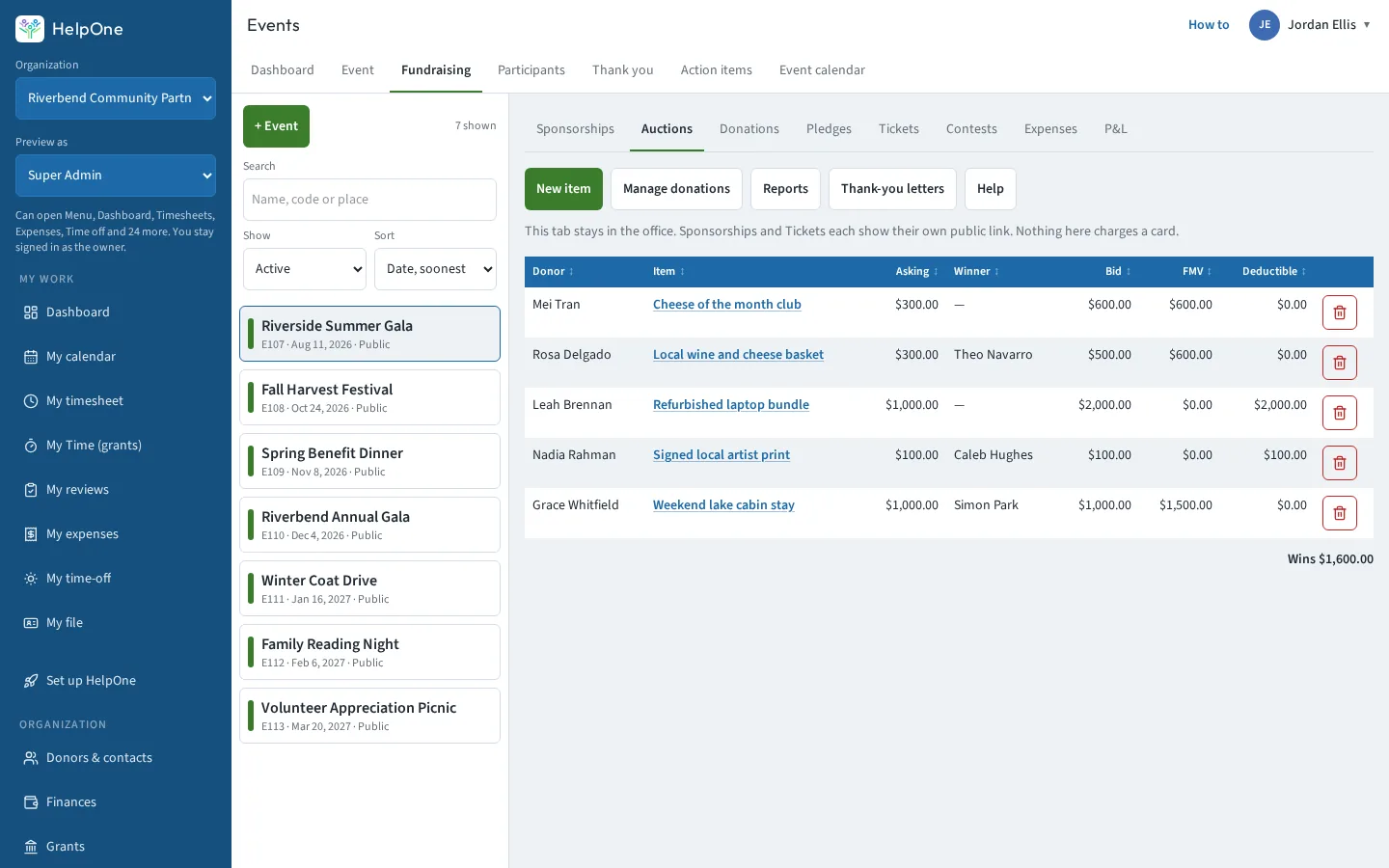Viewport: 1389px width, 868px height.
Task: Click the Donors & contacts people icon
Action: pyautogui.click(x=31, y=758)
